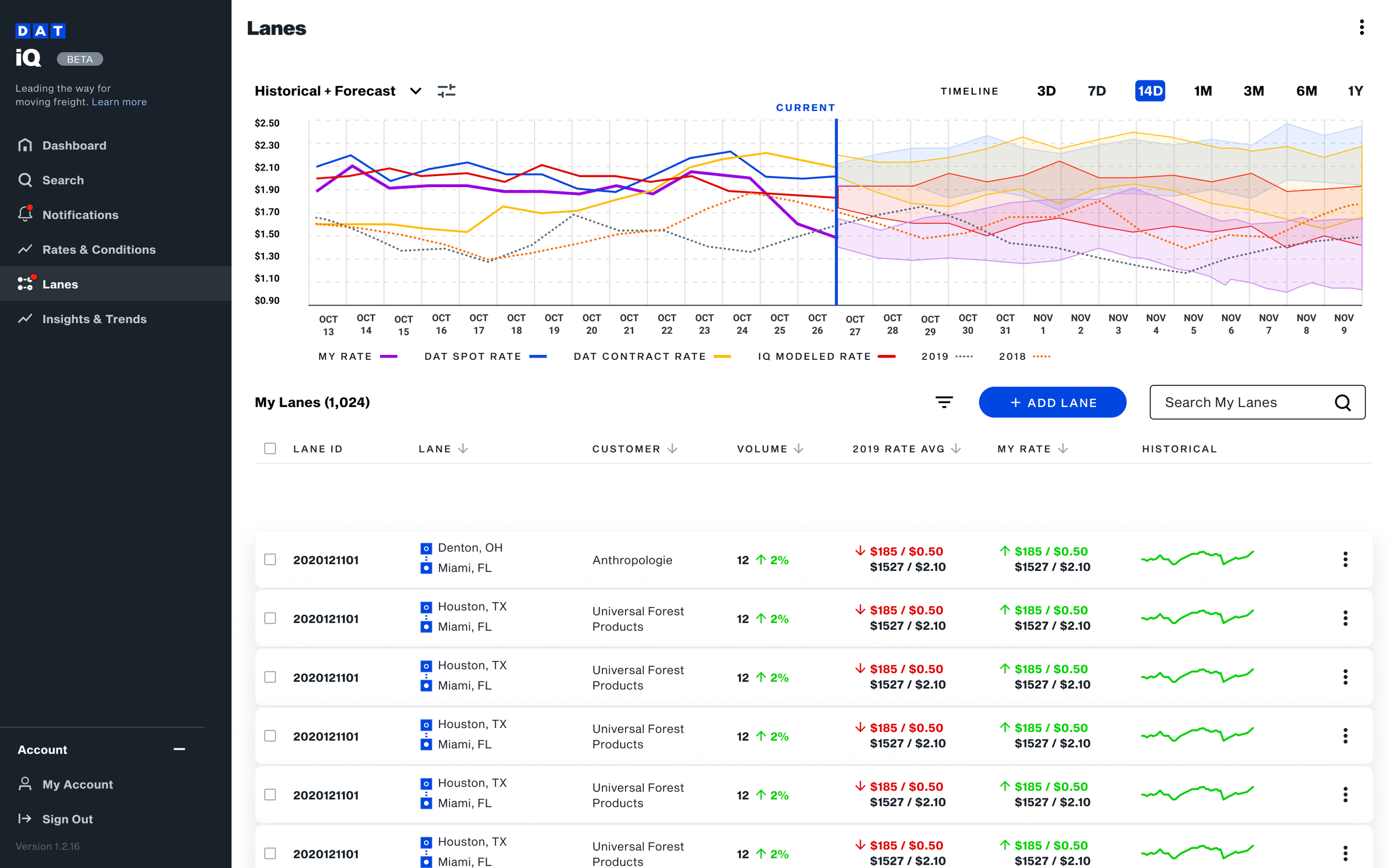The height and width of the screenshot is (868, 1389).
Task: Check the select-all lanes header checkbox
Action: pyautogui.click(x=270, y=448)
